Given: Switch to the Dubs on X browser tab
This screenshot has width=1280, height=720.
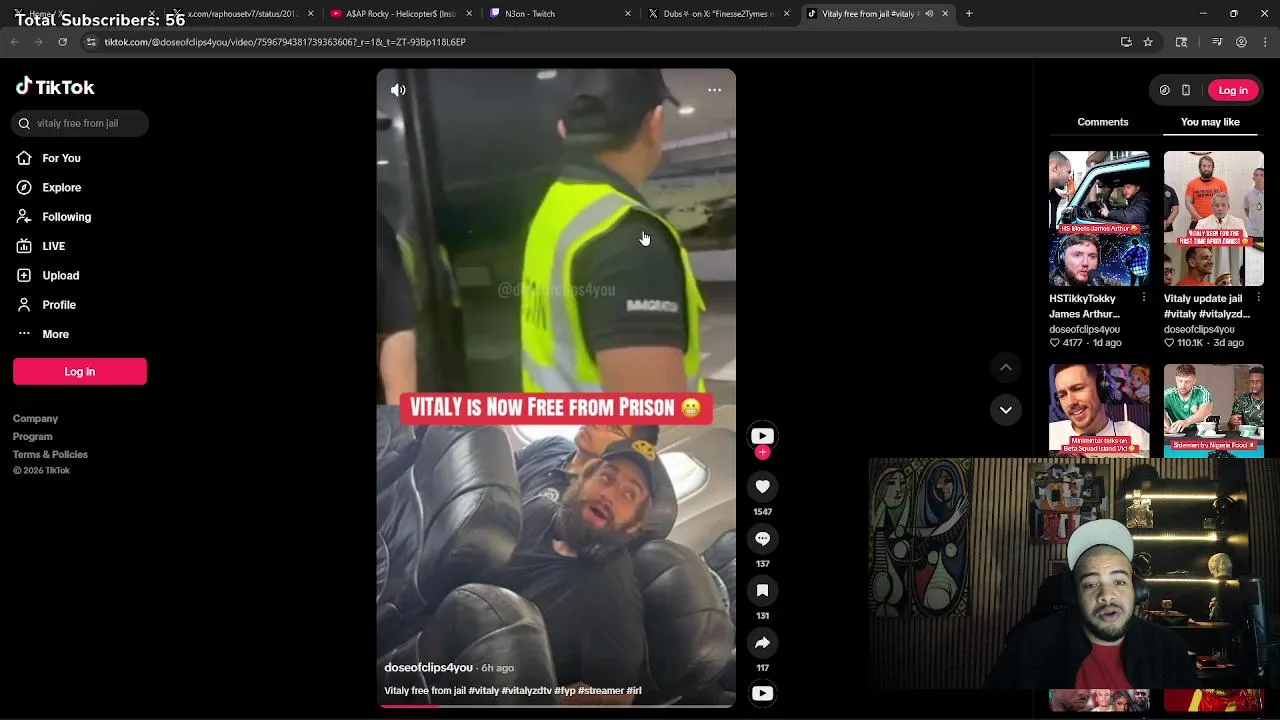Looking at the screenshot, I should click(x=715, y=14).
